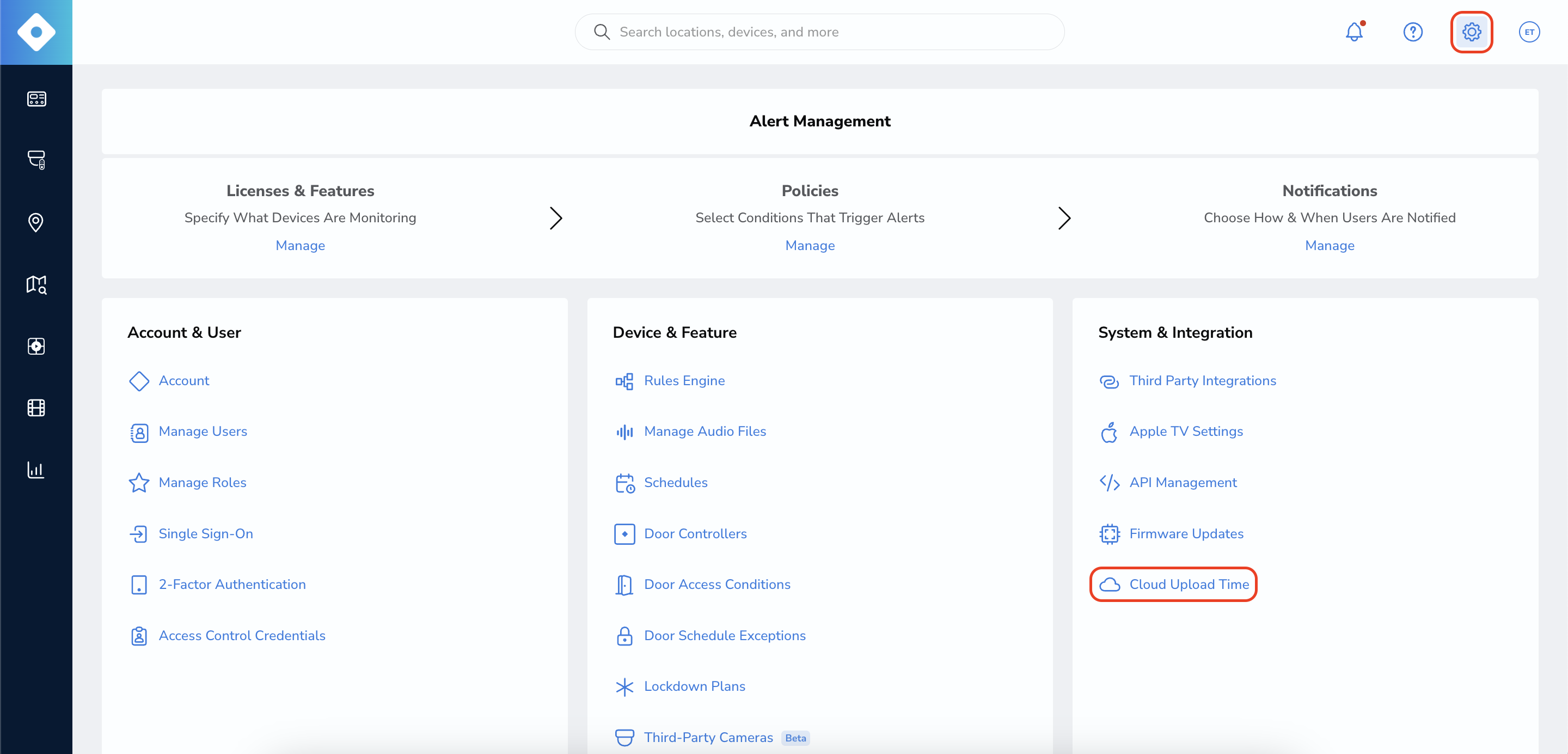1568x754 pixels.
Task: Open the Third-Party Cameras link
Action: 708,737
